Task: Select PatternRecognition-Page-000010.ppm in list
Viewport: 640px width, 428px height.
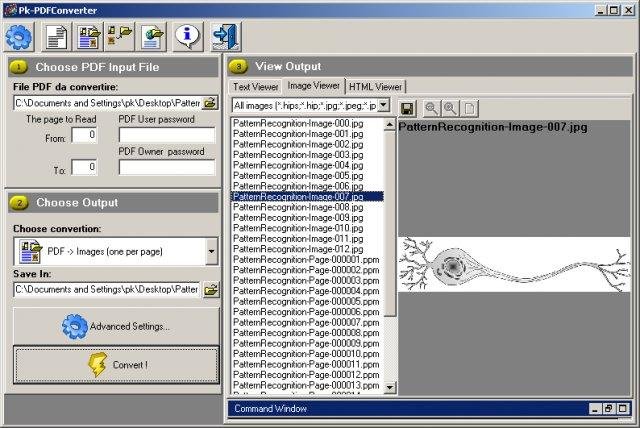Action: [307, 354]
